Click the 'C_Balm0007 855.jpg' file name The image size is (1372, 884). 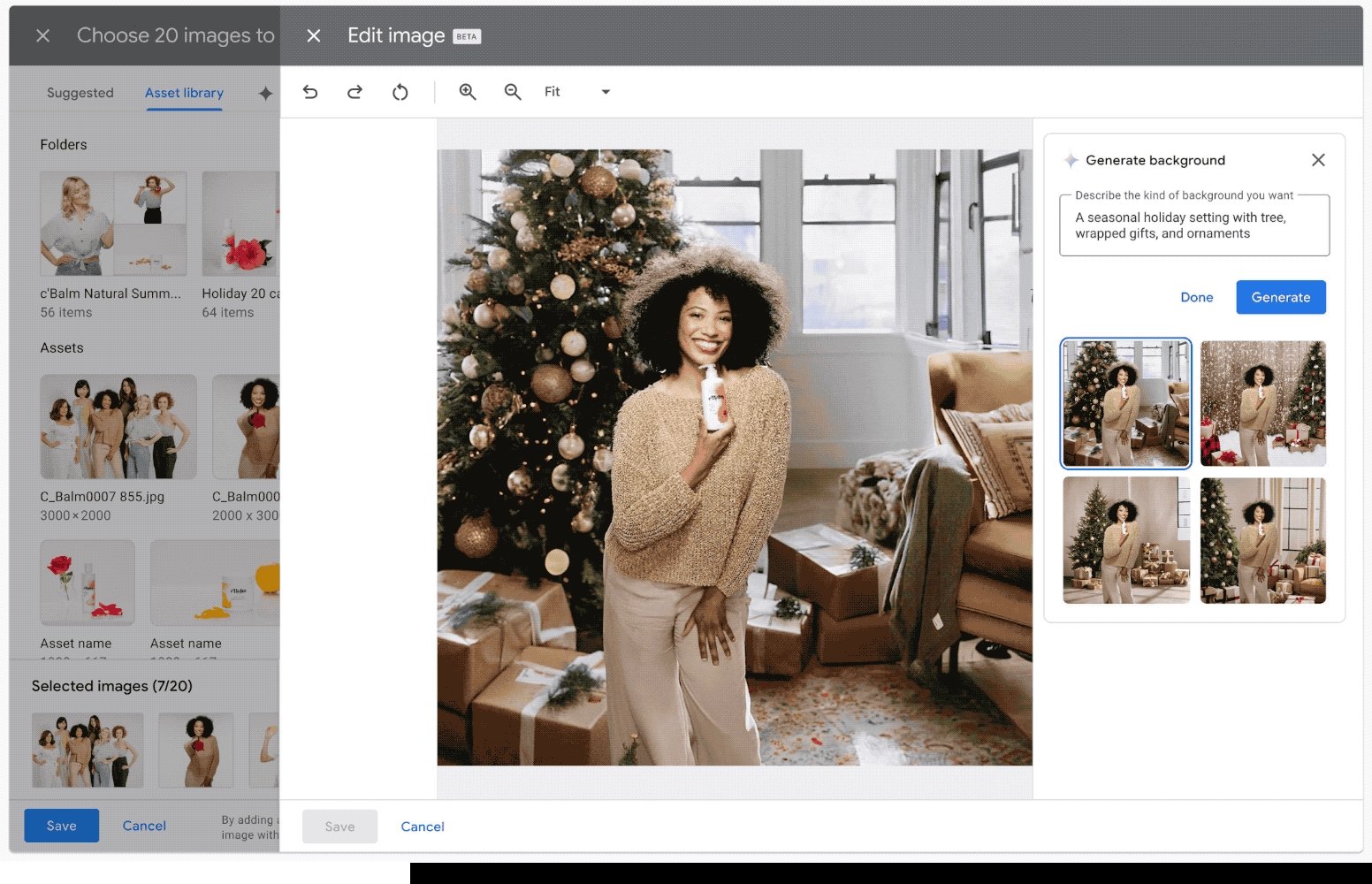pos(103,497)
